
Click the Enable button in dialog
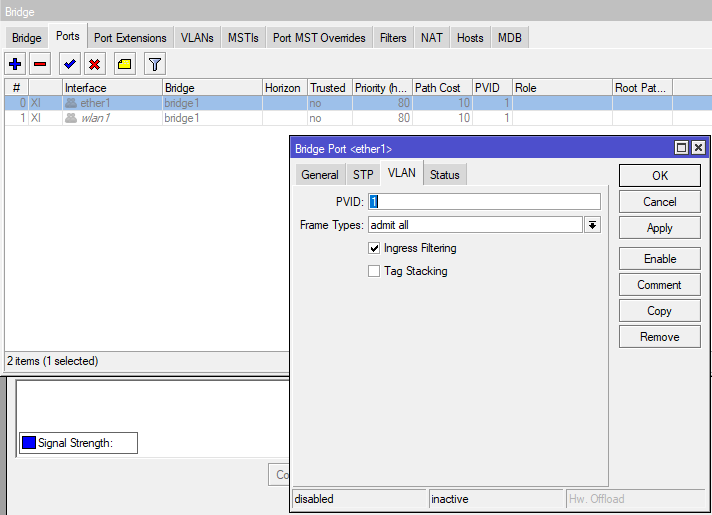coord(660,259)
